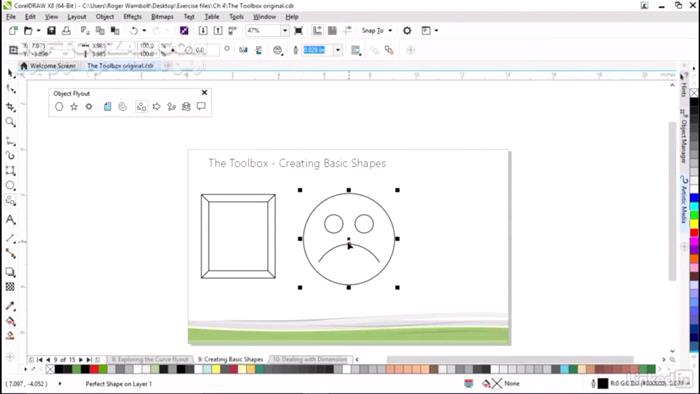
Task: Save the document with floppy icon
Action: point(51,30)
